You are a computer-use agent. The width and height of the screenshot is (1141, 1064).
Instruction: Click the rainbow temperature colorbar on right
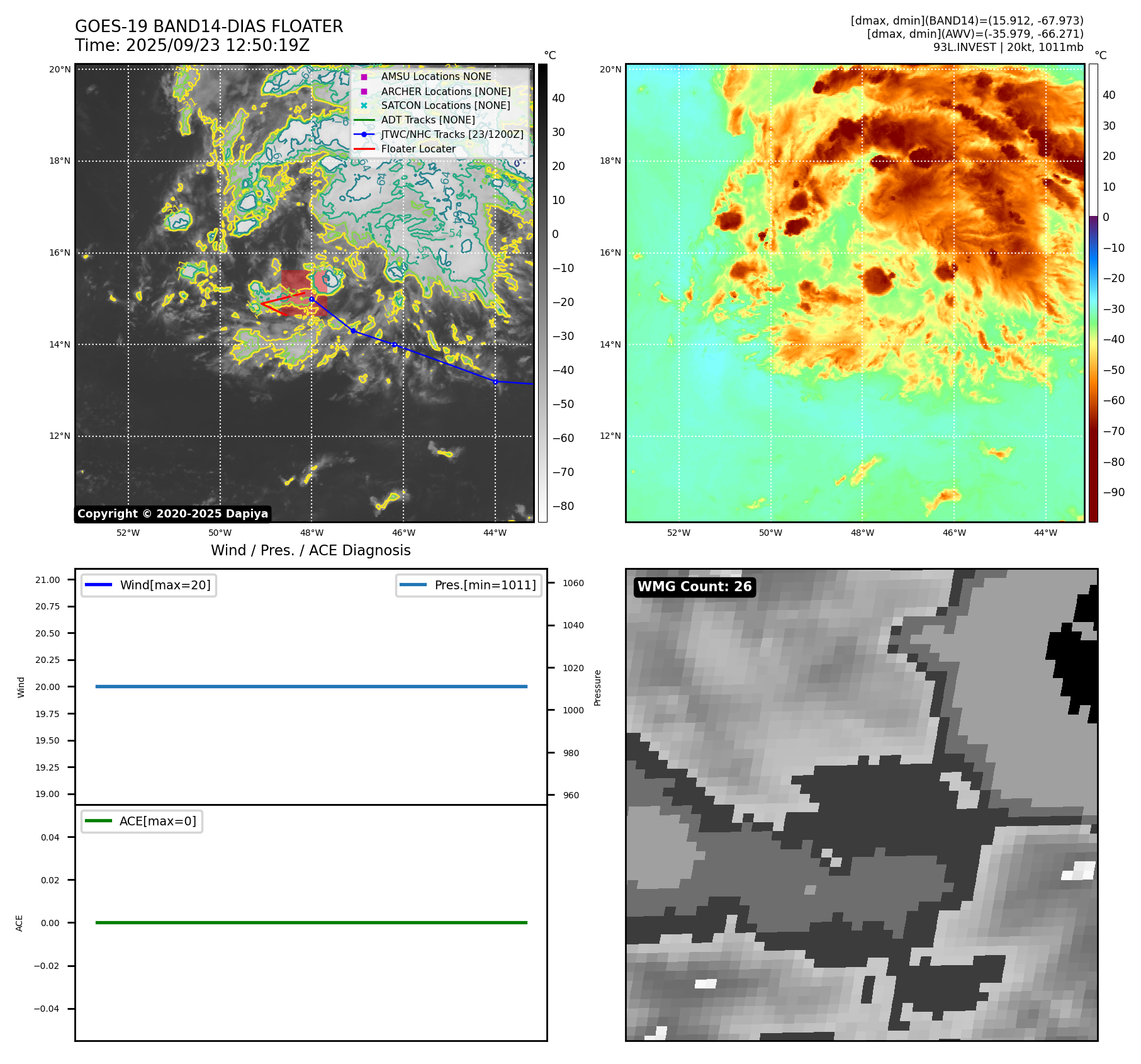[1094, 293]
